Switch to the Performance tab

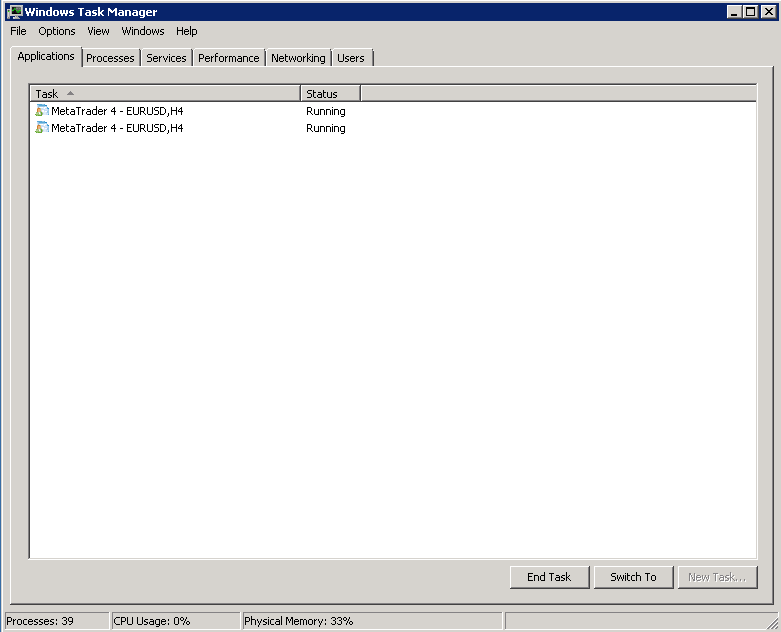pyautogui.click(x=229, y=58)
